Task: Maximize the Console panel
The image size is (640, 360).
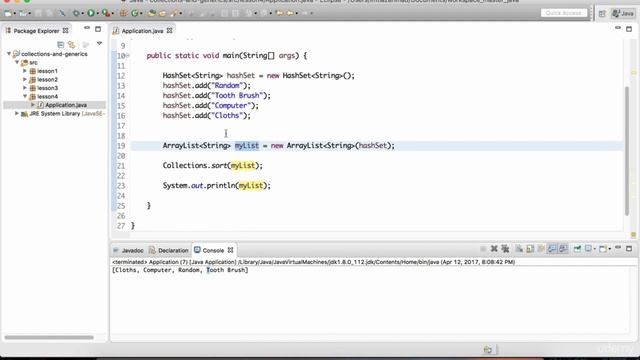Action: click(x=629, y=248)
